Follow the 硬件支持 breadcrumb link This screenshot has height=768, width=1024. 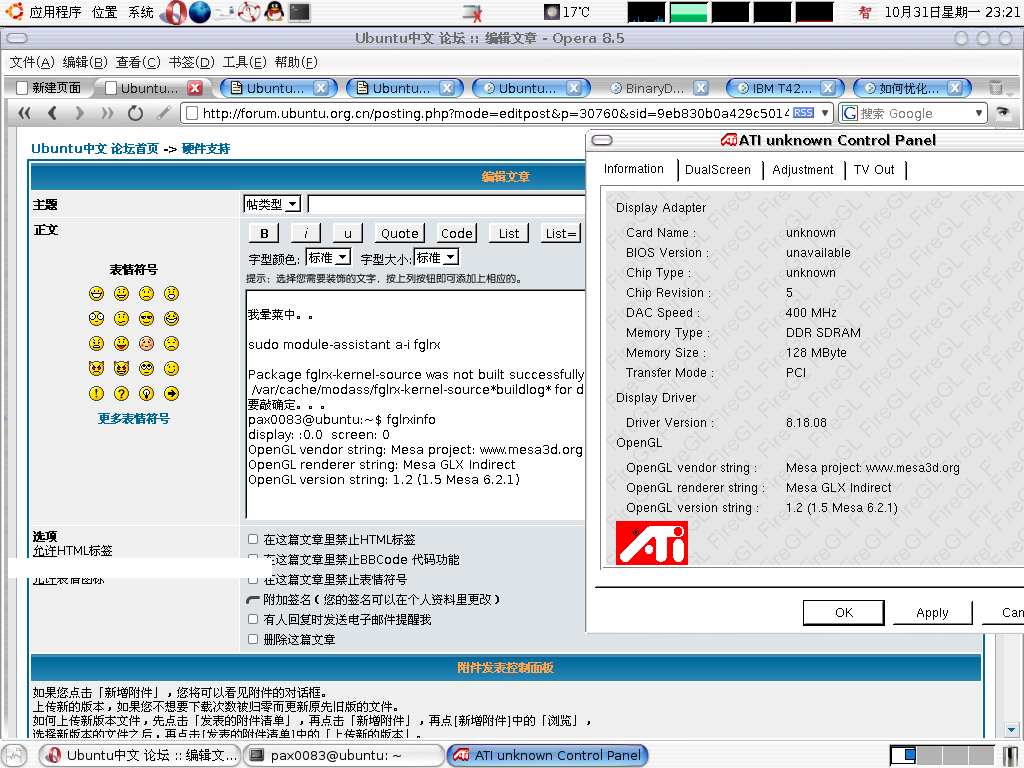(x=206, y=149)
